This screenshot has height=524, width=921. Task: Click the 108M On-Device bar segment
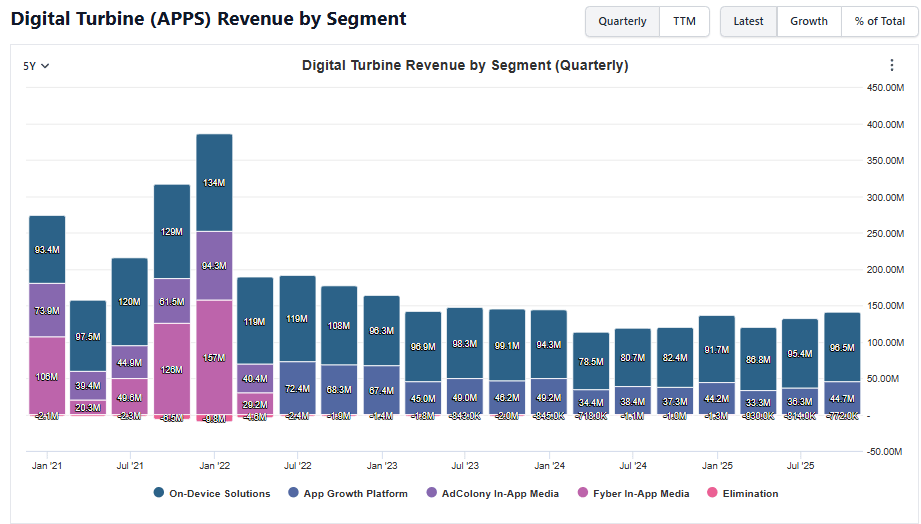339,325
